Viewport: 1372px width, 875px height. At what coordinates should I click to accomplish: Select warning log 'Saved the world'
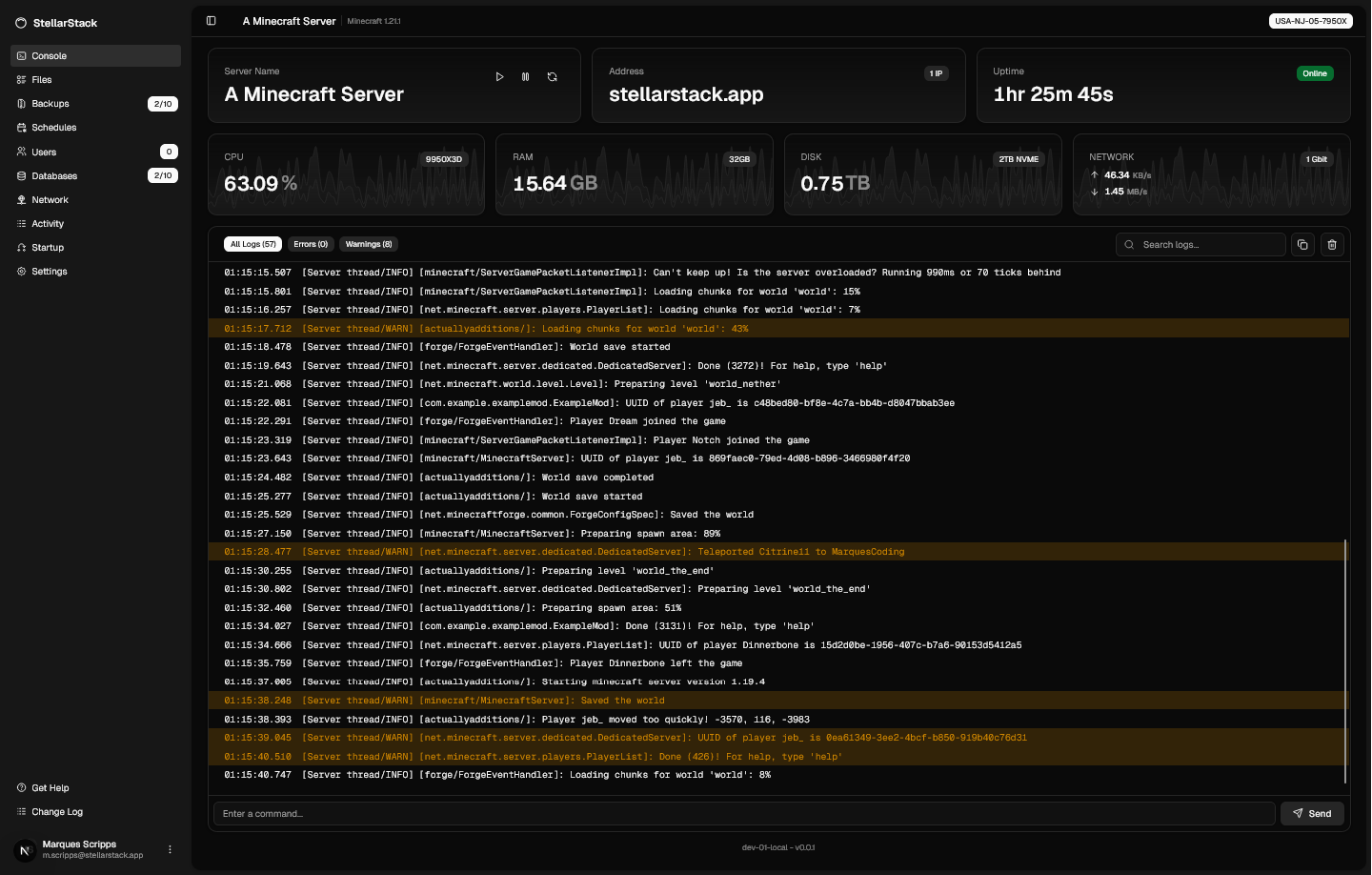[778, 701]
